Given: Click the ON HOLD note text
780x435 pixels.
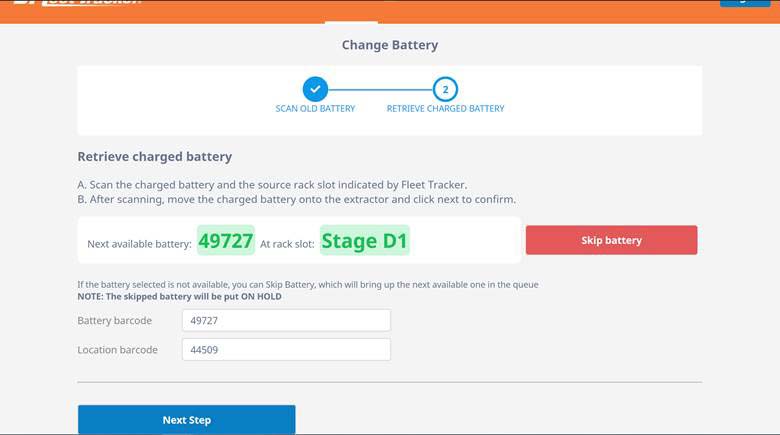Looking at the screenshot, I should [179, 297].
